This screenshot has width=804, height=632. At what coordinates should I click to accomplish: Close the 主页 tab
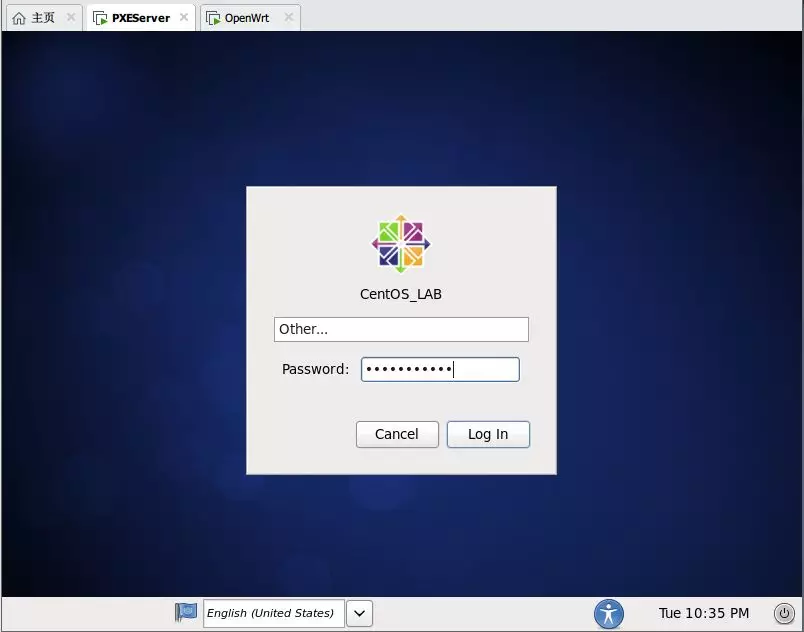(71, 17)
